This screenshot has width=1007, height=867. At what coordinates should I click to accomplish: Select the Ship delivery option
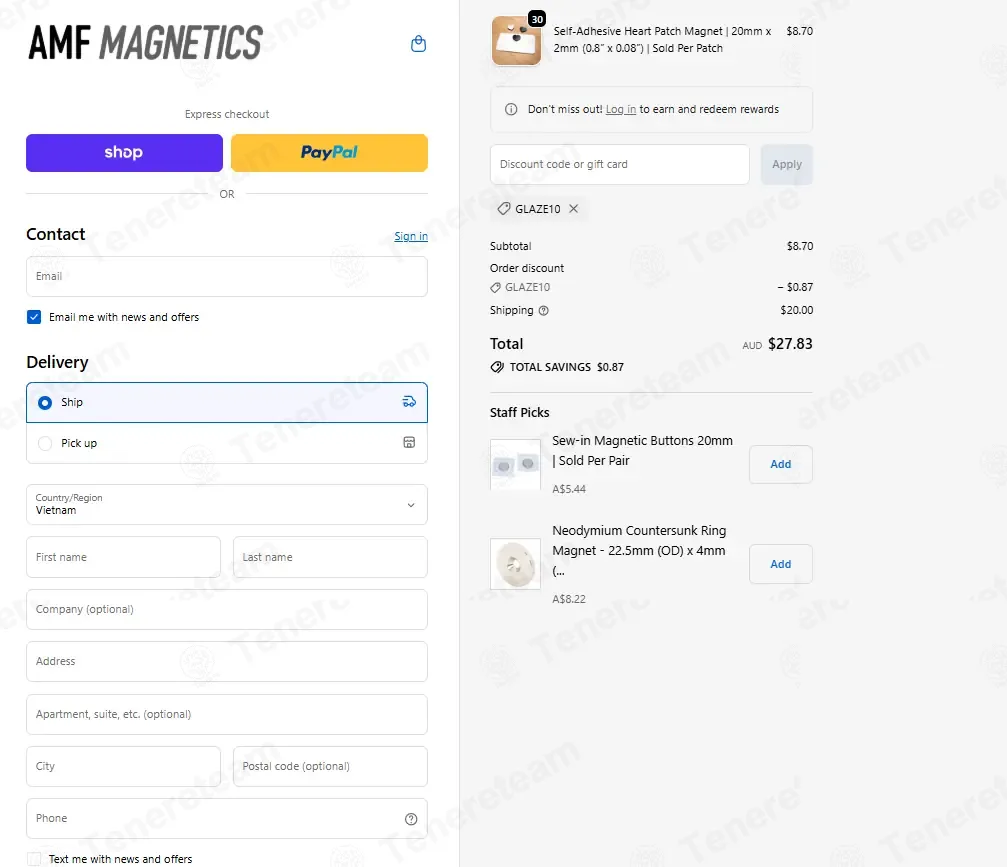[x=227, y=403]
